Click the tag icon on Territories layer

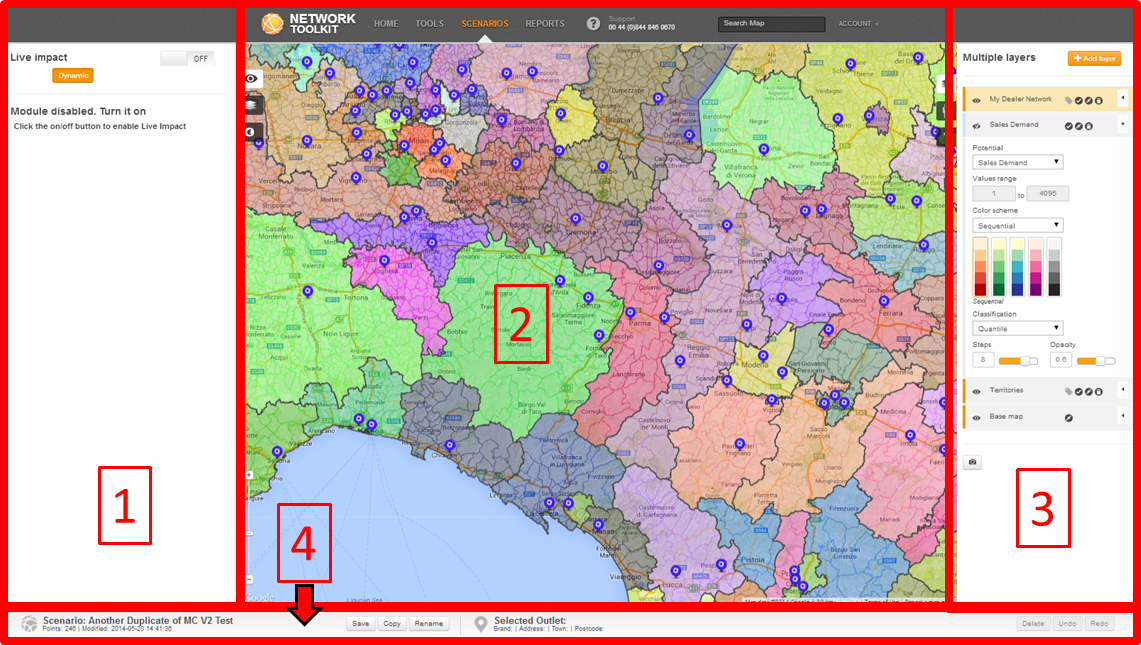point(1069,391)
